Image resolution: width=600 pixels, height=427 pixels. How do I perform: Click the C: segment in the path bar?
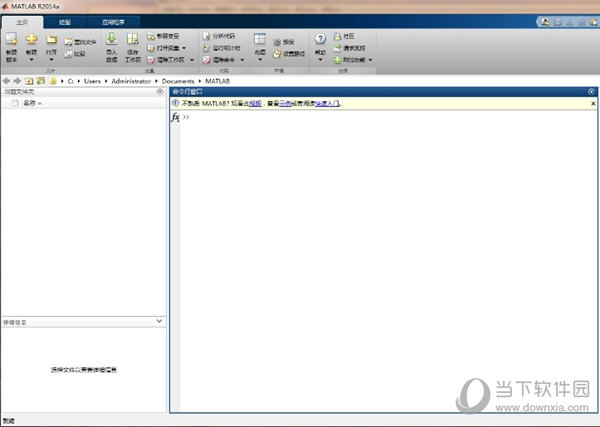point(70,81)
